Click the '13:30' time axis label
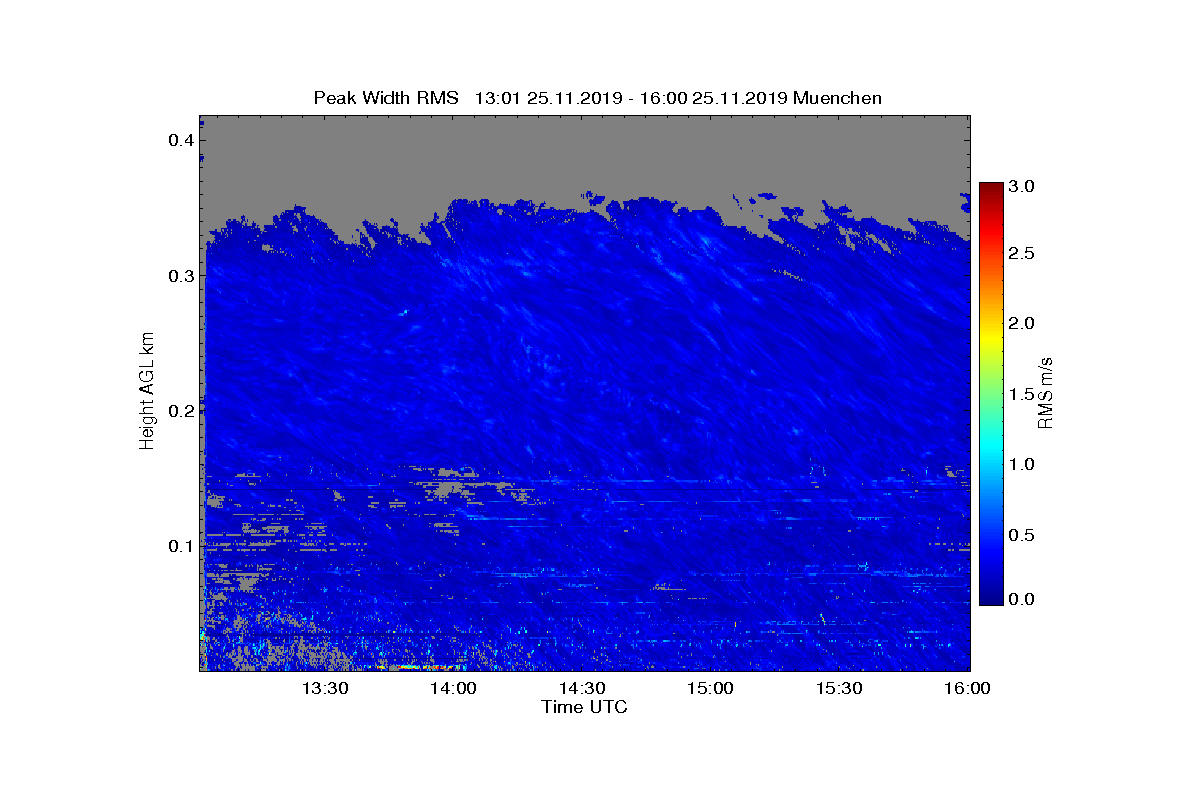The image size is (1200, 800). [324, 689]
